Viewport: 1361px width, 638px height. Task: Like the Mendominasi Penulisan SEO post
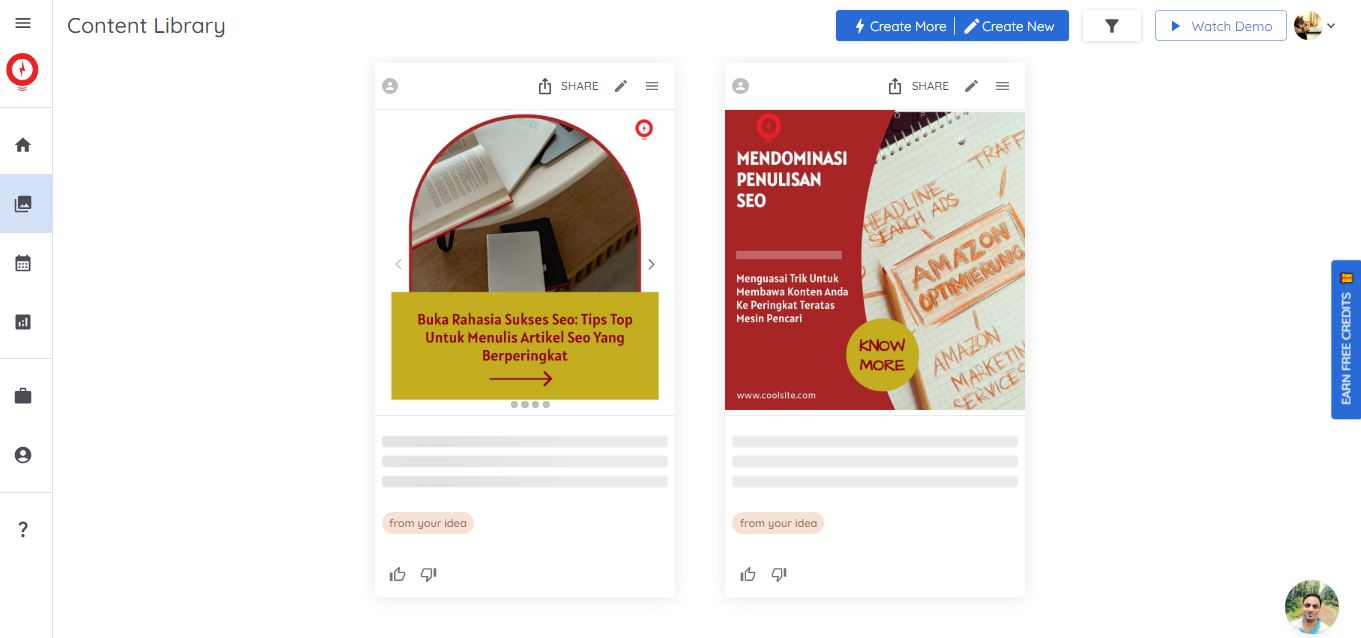click(x=748, y=574)
